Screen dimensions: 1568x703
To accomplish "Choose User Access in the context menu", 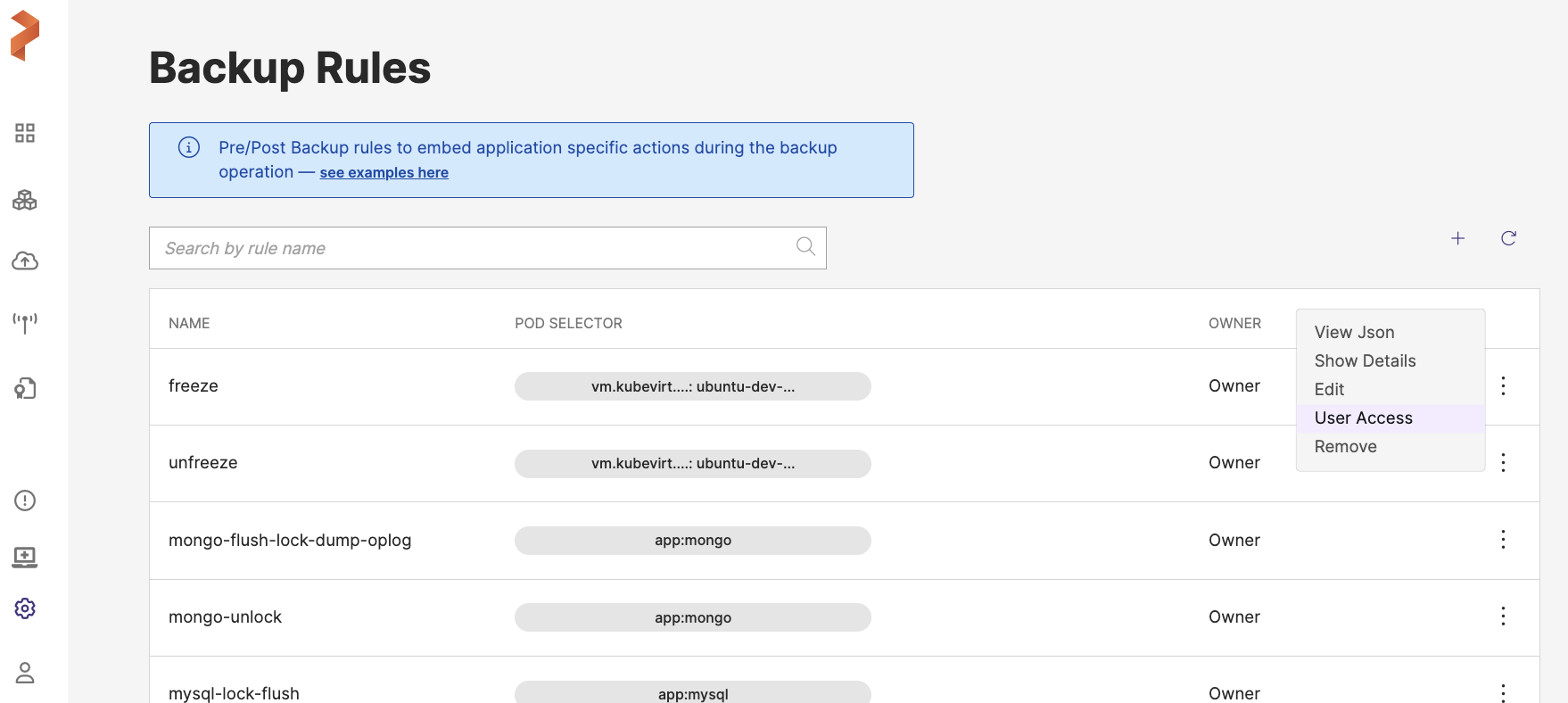I will coord(1363,418).
